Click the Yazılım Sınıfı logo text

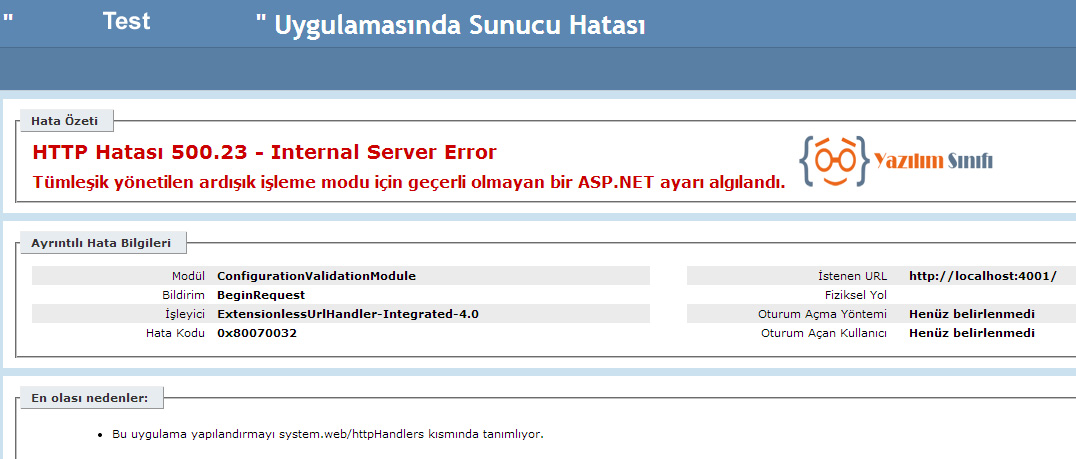(x=933, y=161)
